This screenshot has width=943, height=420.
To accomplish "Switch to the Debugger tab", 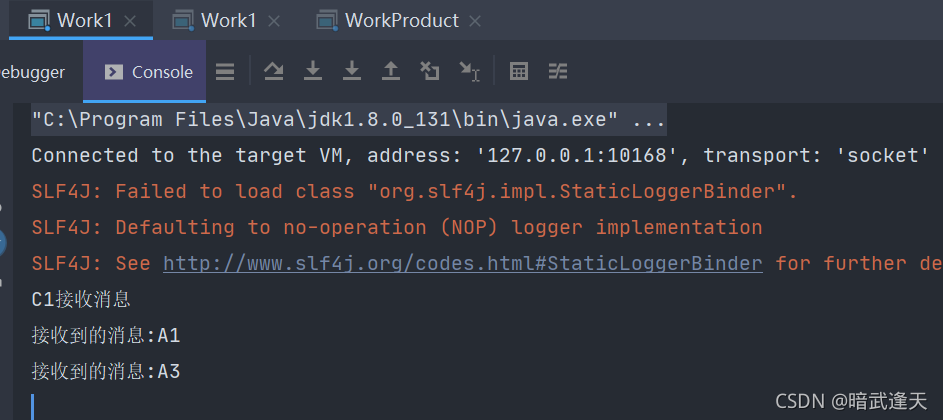I will [x=32, y=72].
